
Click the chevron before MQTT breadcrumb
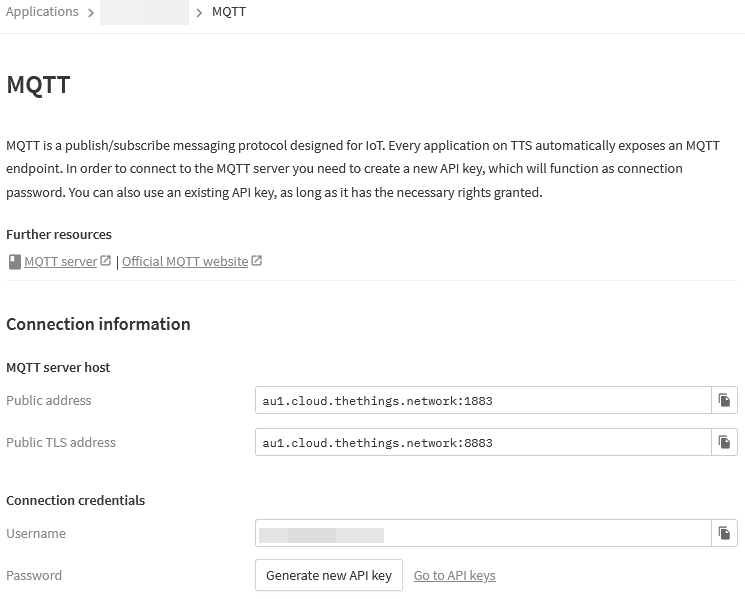[x=199, y=13]
